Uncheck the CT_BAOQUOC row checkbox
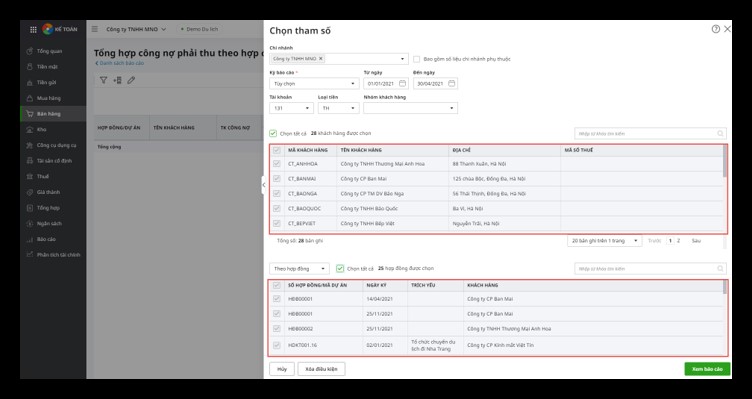Viewport: 752px width, 399px height. click(x=277, y=209)
